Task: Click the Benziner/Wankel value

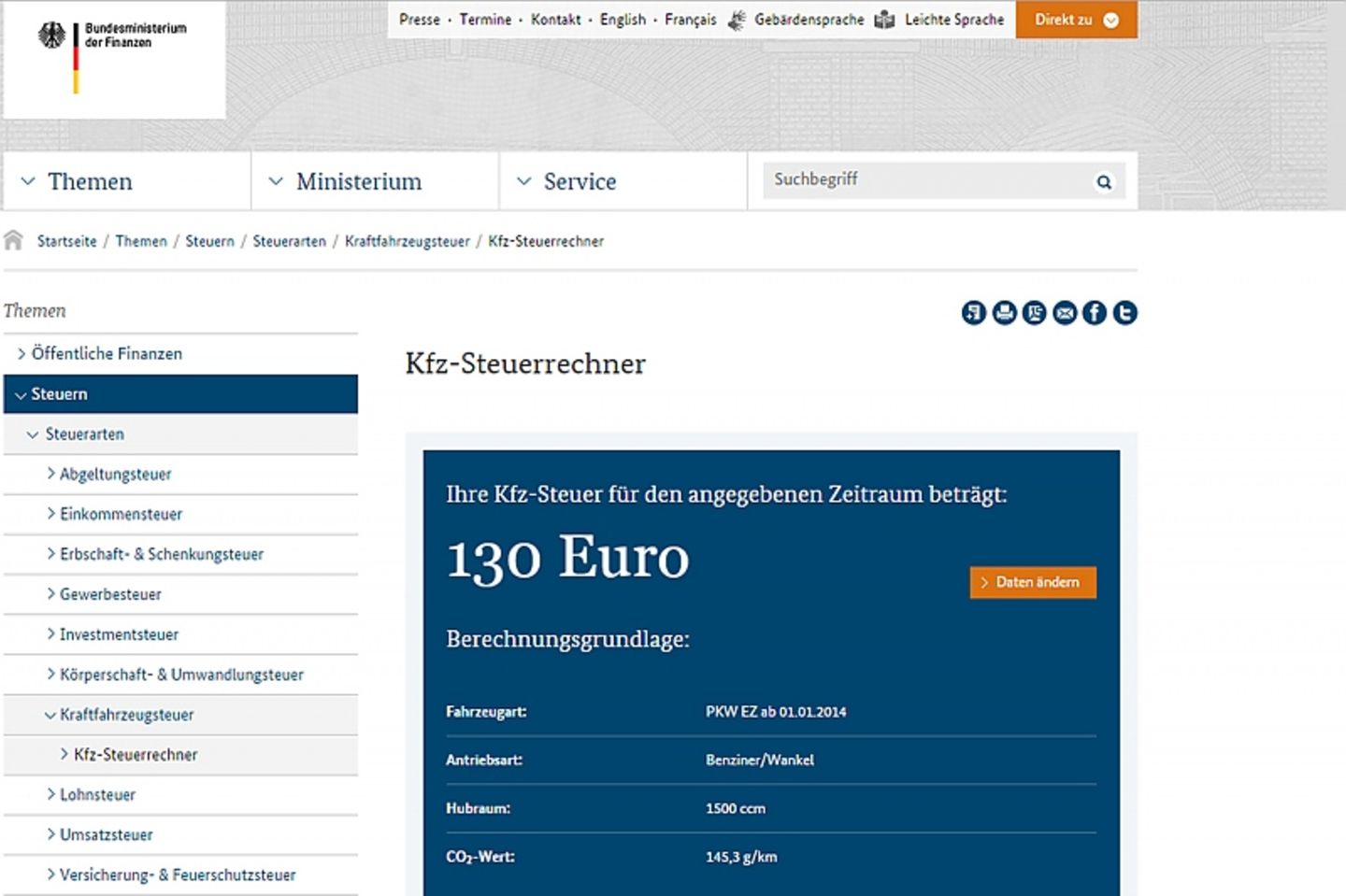Action: pos(760,761)
